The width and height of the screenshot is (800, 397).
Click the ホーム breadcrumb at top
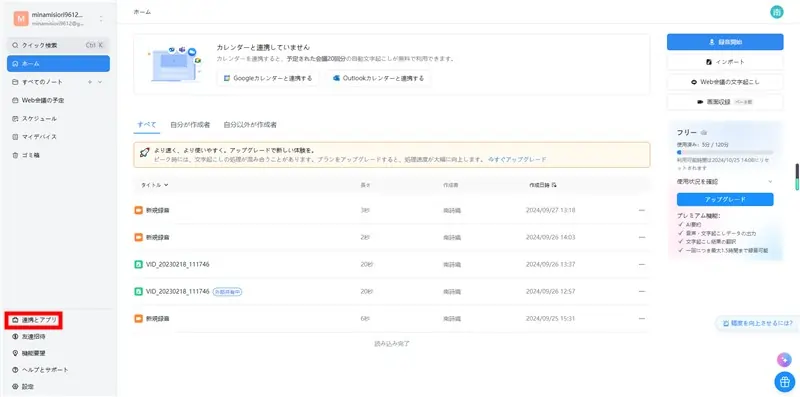142,12
